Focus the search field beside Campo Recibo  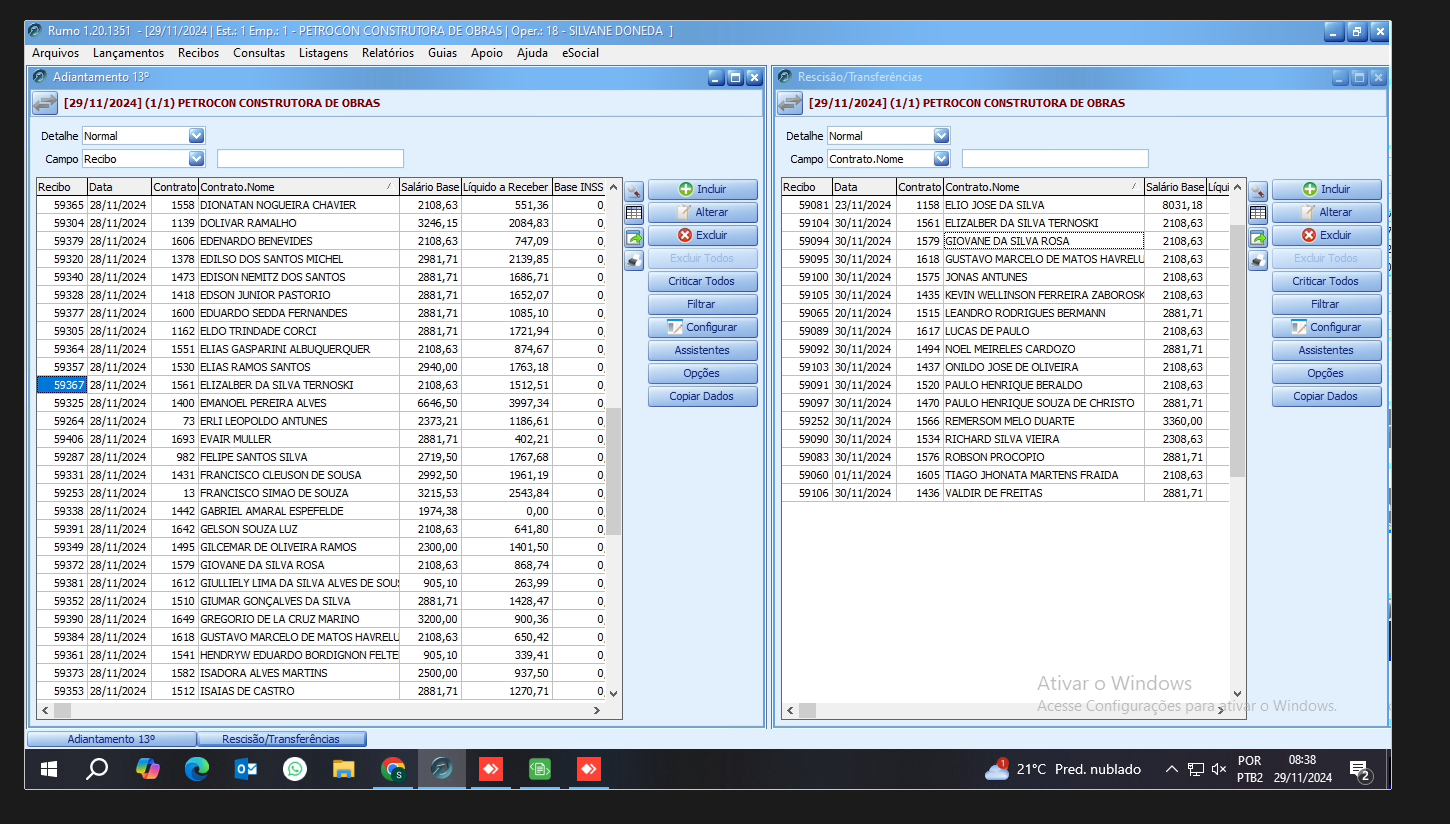(310, 158)
